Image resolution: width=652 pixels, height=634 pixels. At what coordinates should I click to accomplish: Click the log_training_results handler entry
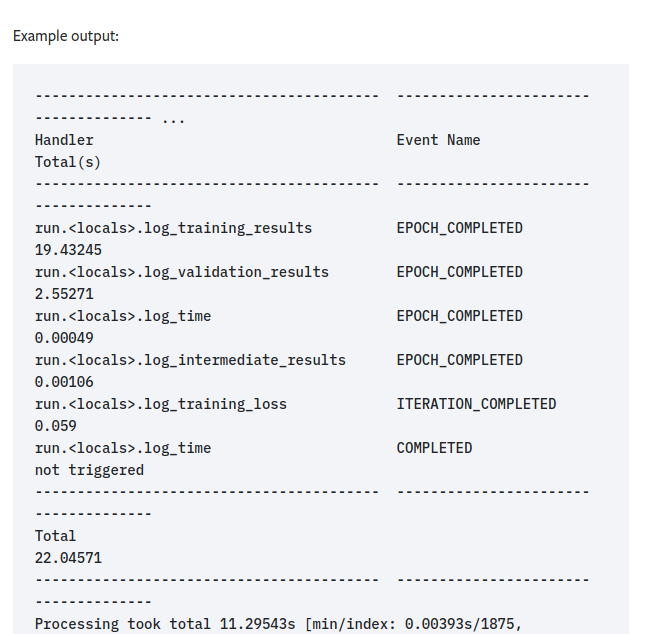pyautogui.click(x=173, y=228)
